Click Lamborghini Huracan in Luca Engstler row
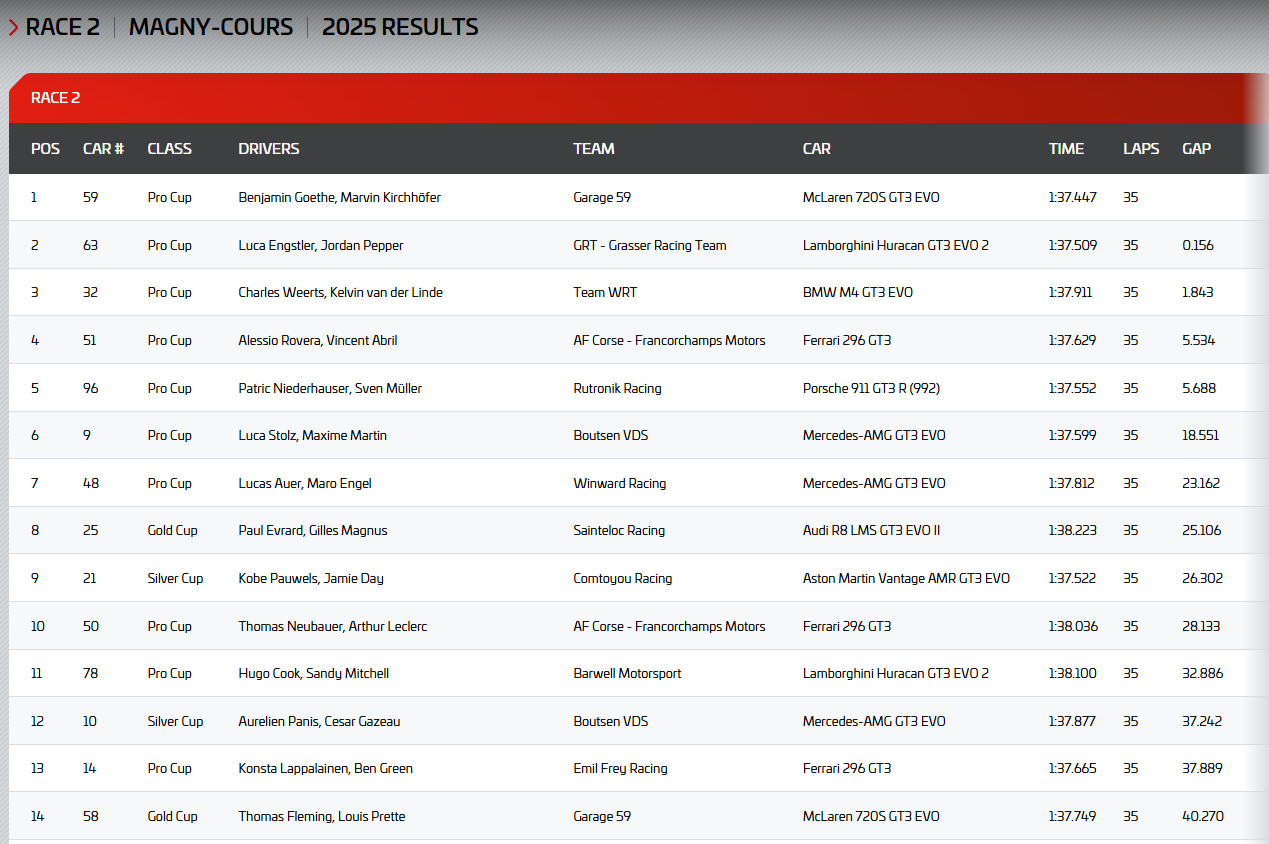This screenshot has width=1269, height=844. (x=896, y=245)
